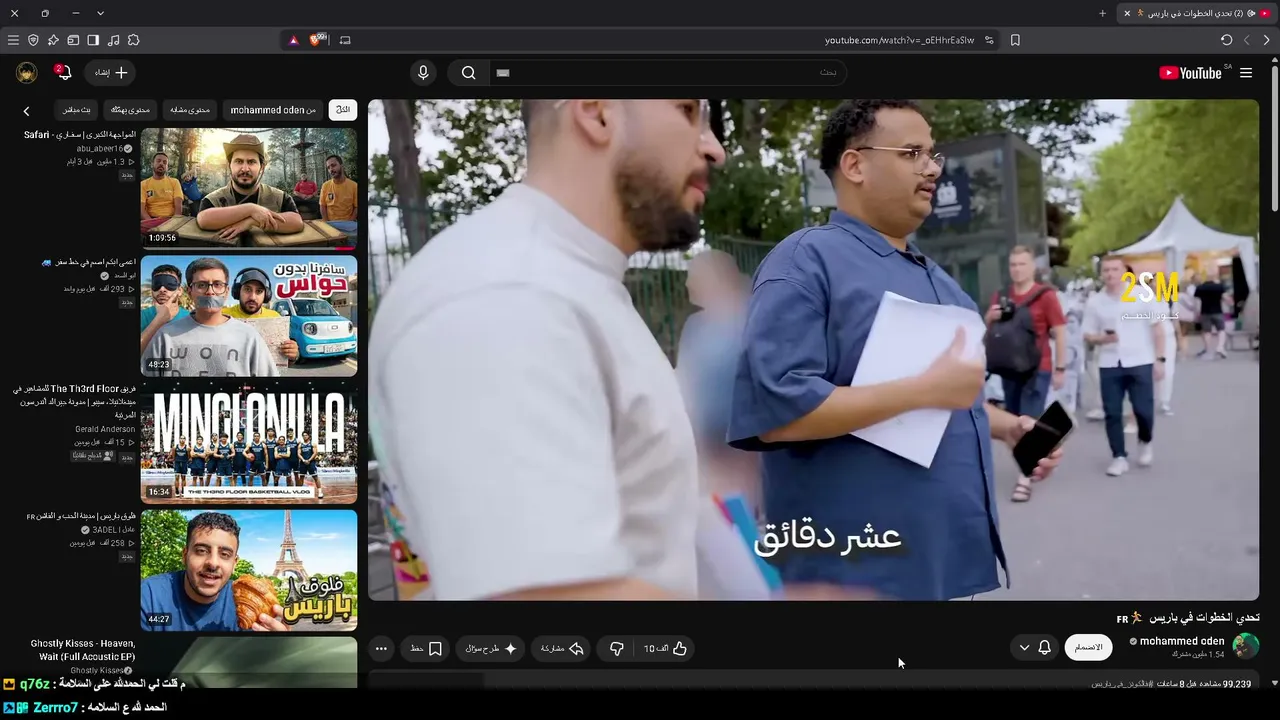
Task: Open the mohammed oden channel avatar
Action: coord(1246,646)
